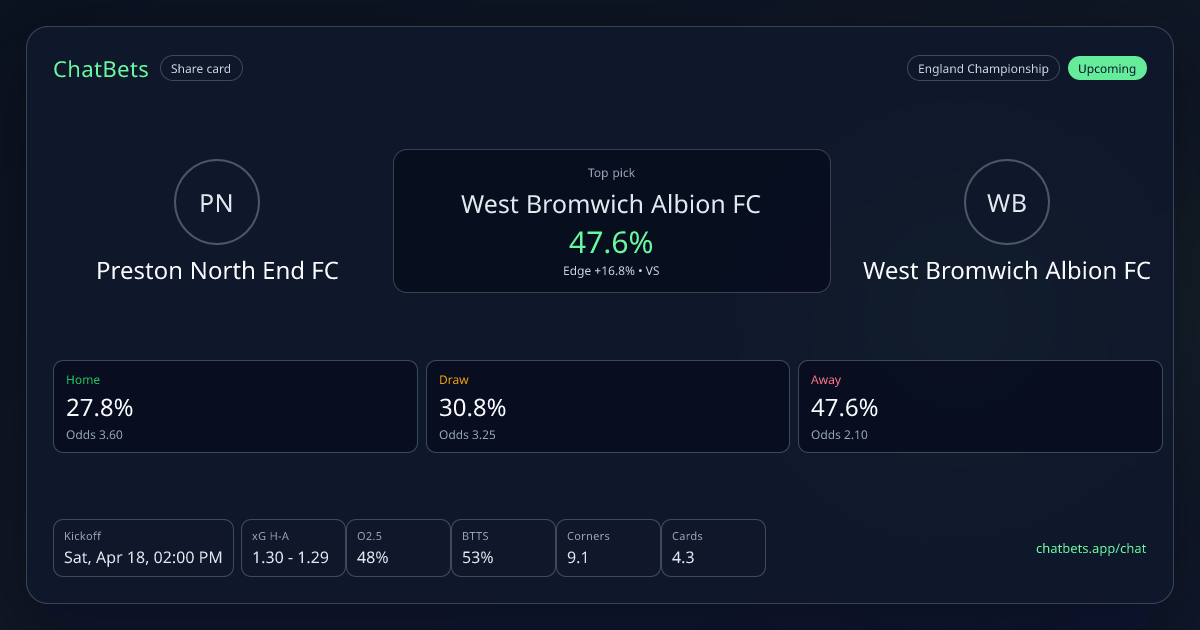The image size is (1200, 630).
Task: Select the BTTS 53% stat tile
Action: (x=503, y=548)
